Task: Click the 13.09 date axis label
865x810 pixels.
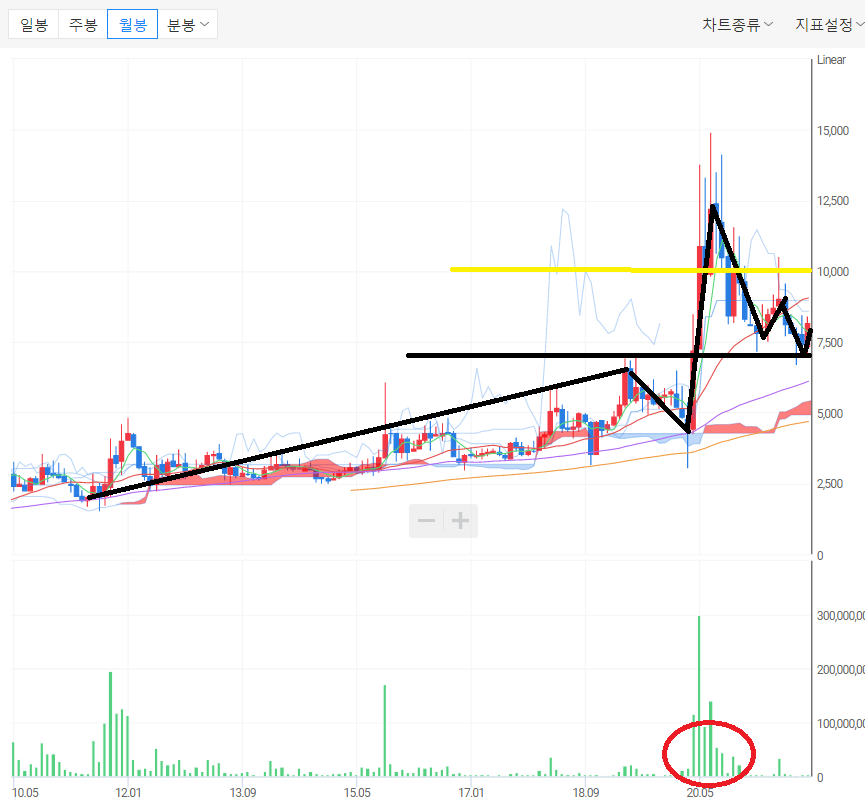Action: [x=243, y=792]
